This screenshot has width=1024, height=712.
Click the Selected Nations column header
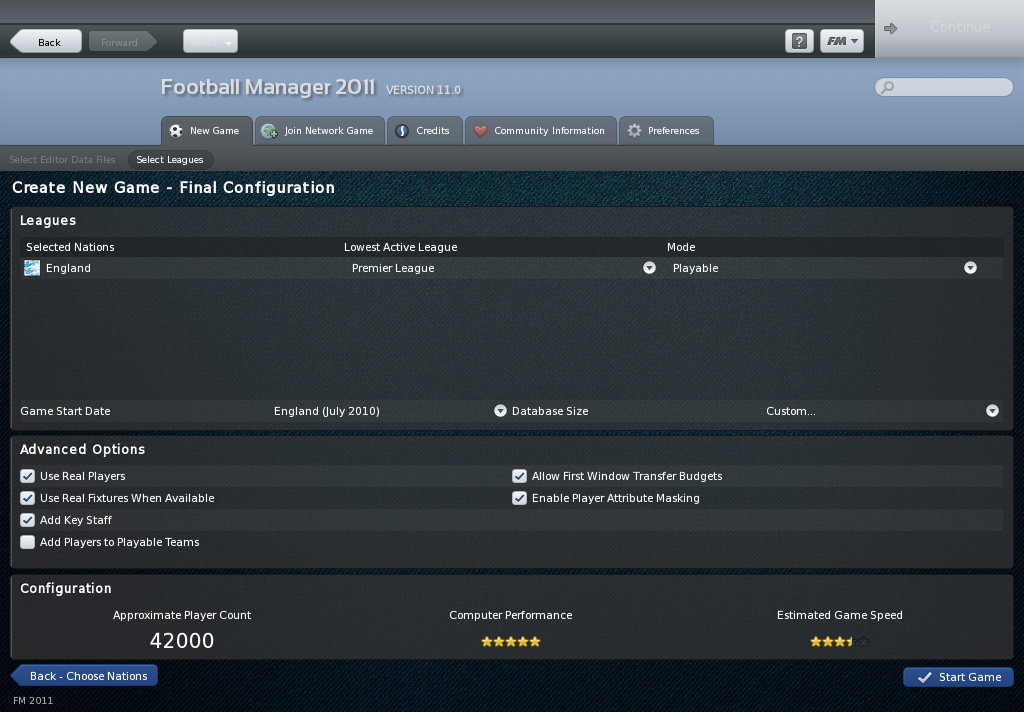[70, 247]
